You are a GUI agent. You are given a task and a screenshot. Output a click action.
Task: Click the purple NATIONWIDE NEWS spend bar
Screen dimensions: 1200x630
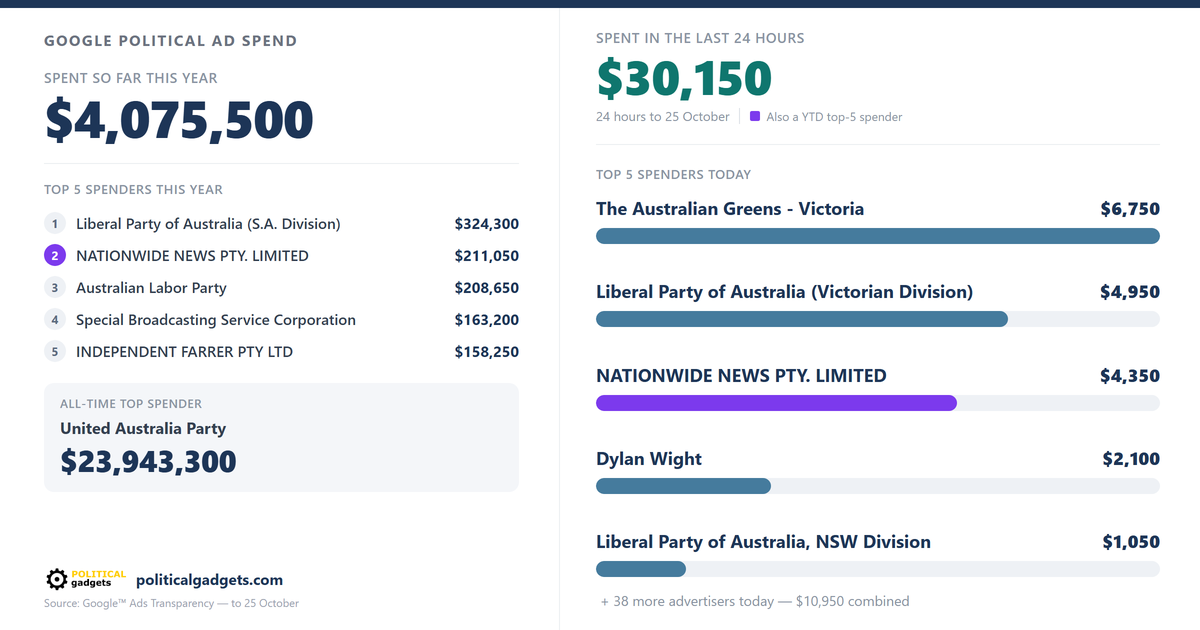click(x=878, y=403)
